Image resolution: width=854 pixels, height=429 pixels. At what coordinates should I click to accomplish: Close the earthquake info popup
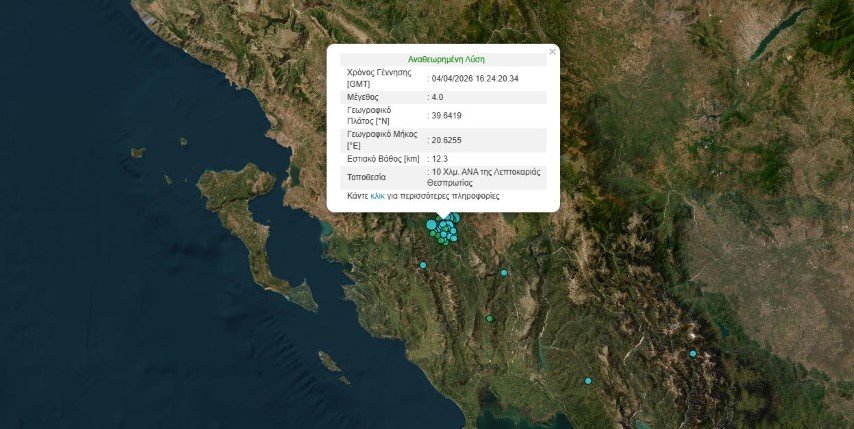pos(551,51)
